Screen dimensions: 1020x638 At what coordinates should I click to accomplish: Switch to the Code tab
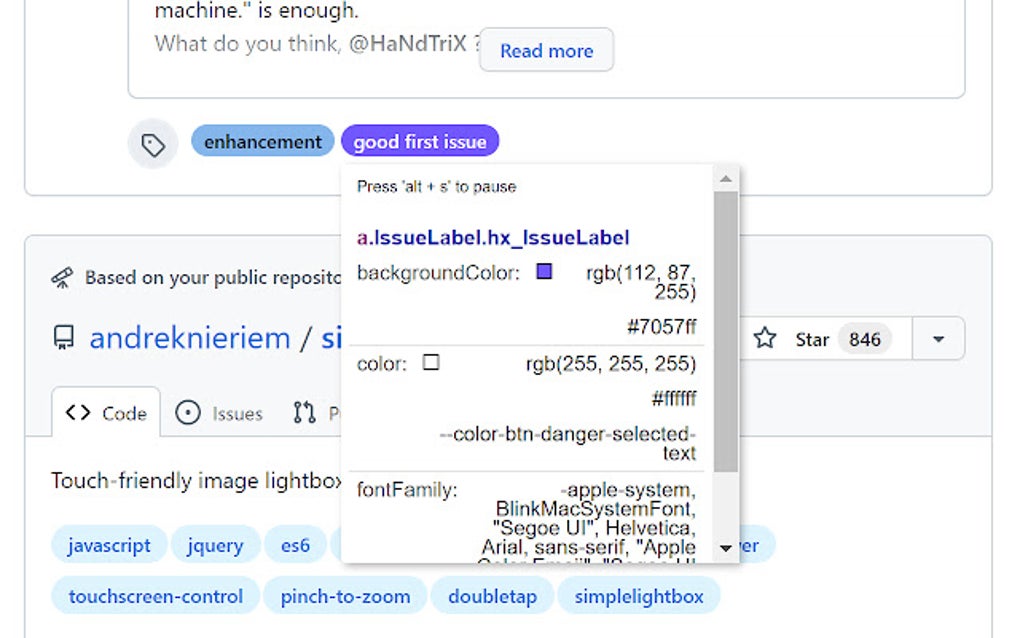(105, 412)
